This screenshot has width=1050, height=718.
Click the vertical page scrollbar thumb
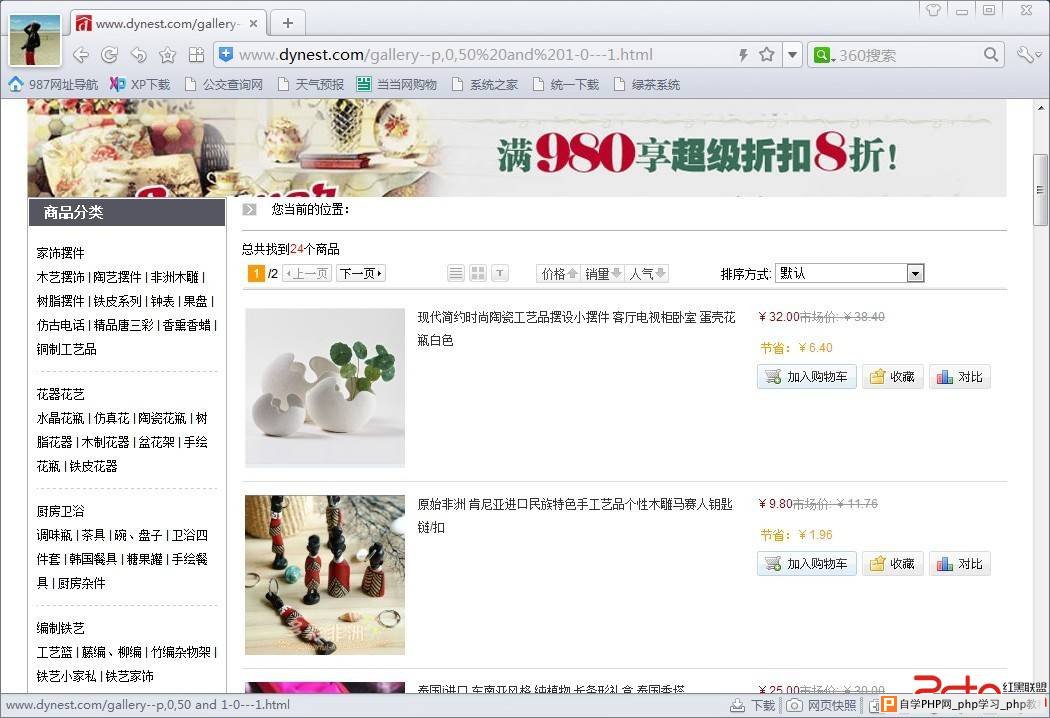point(1040,190)
